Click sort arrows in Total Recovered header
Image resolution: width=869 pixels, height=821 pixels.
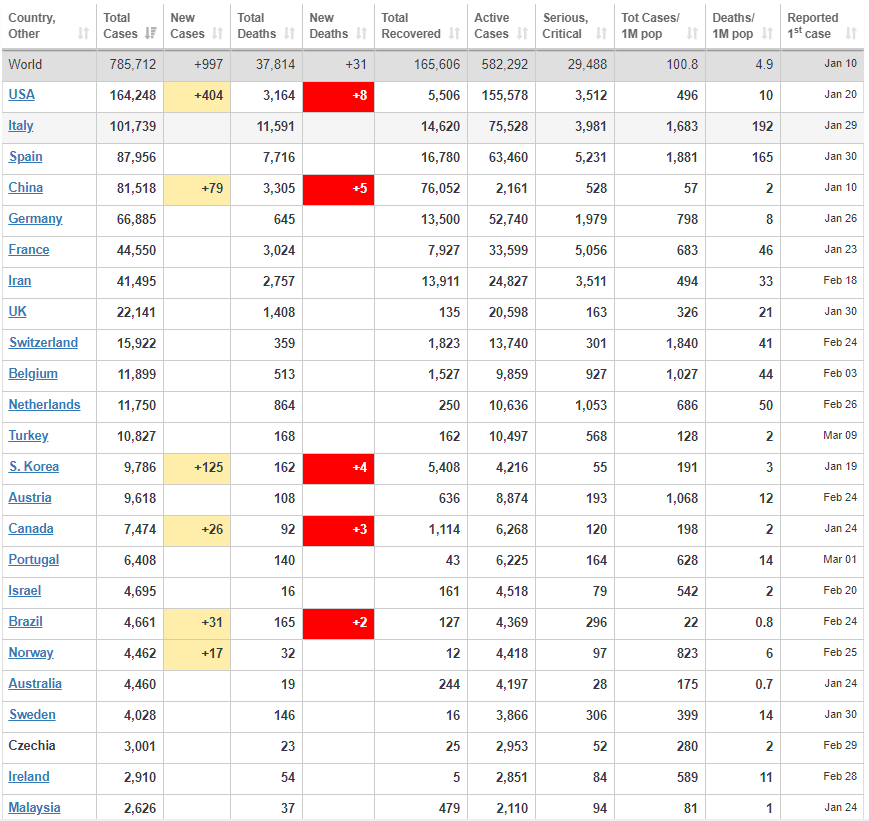pos(455,34)
